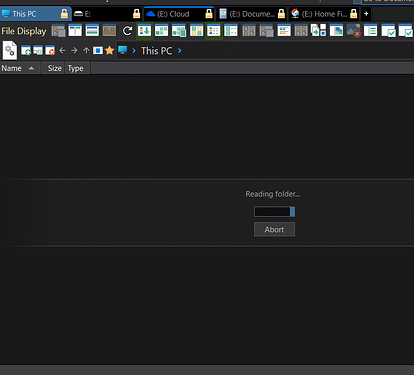
Task: Sort by the Size column header
Action: pos(53,68)
